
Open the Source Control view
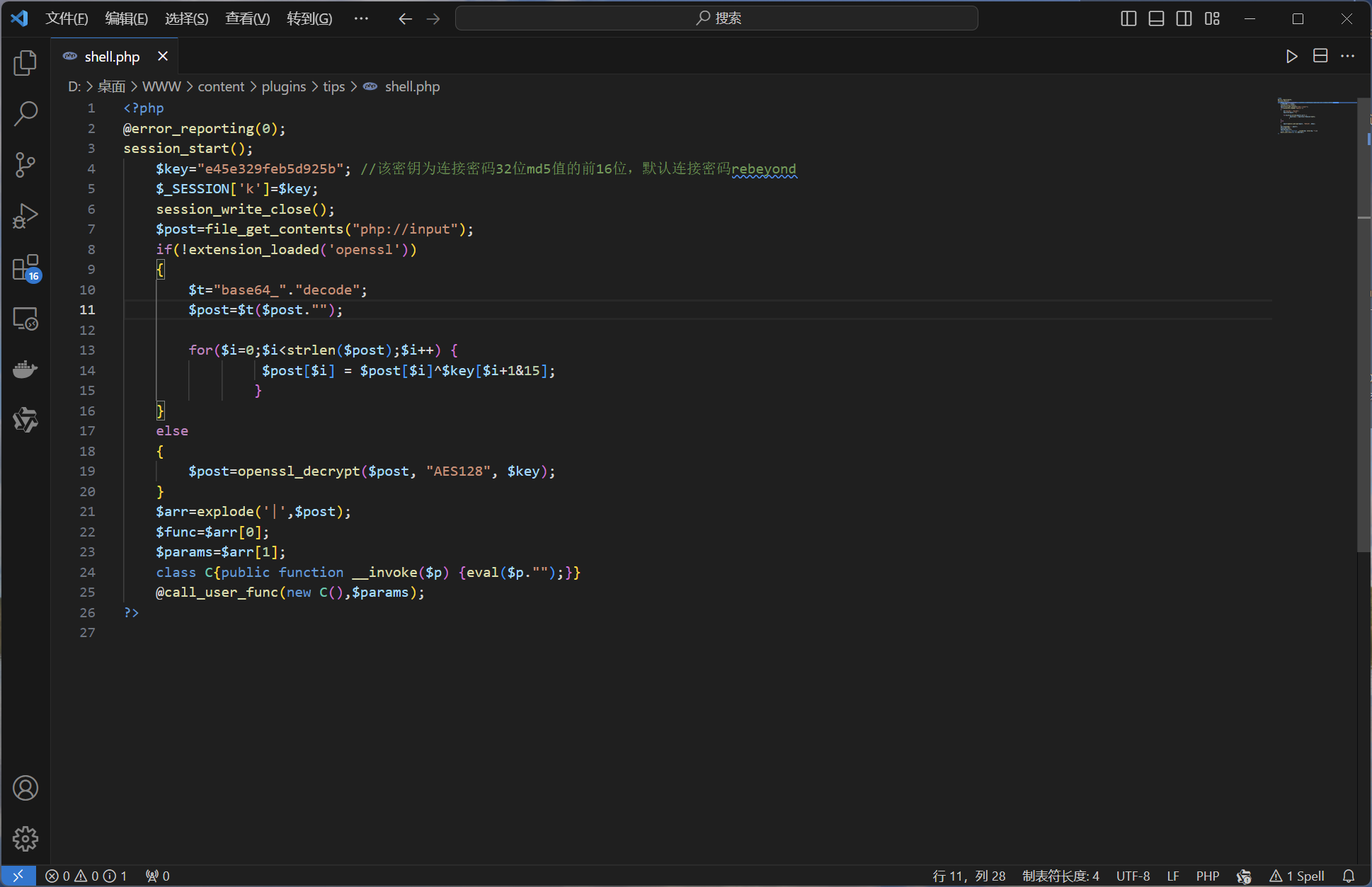click(25, 164)
